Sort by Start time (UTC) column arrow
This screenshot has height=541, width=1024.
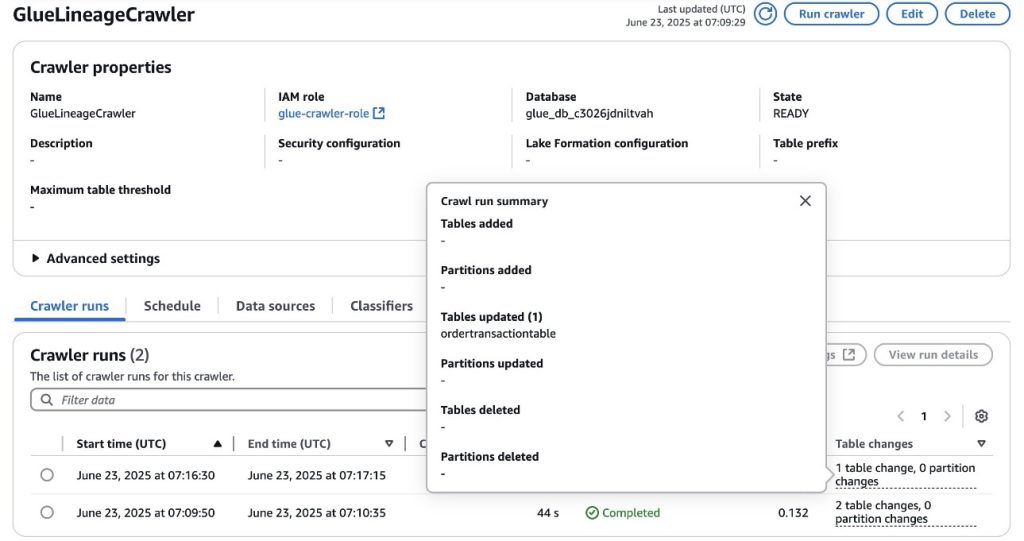tap(217, 444)
